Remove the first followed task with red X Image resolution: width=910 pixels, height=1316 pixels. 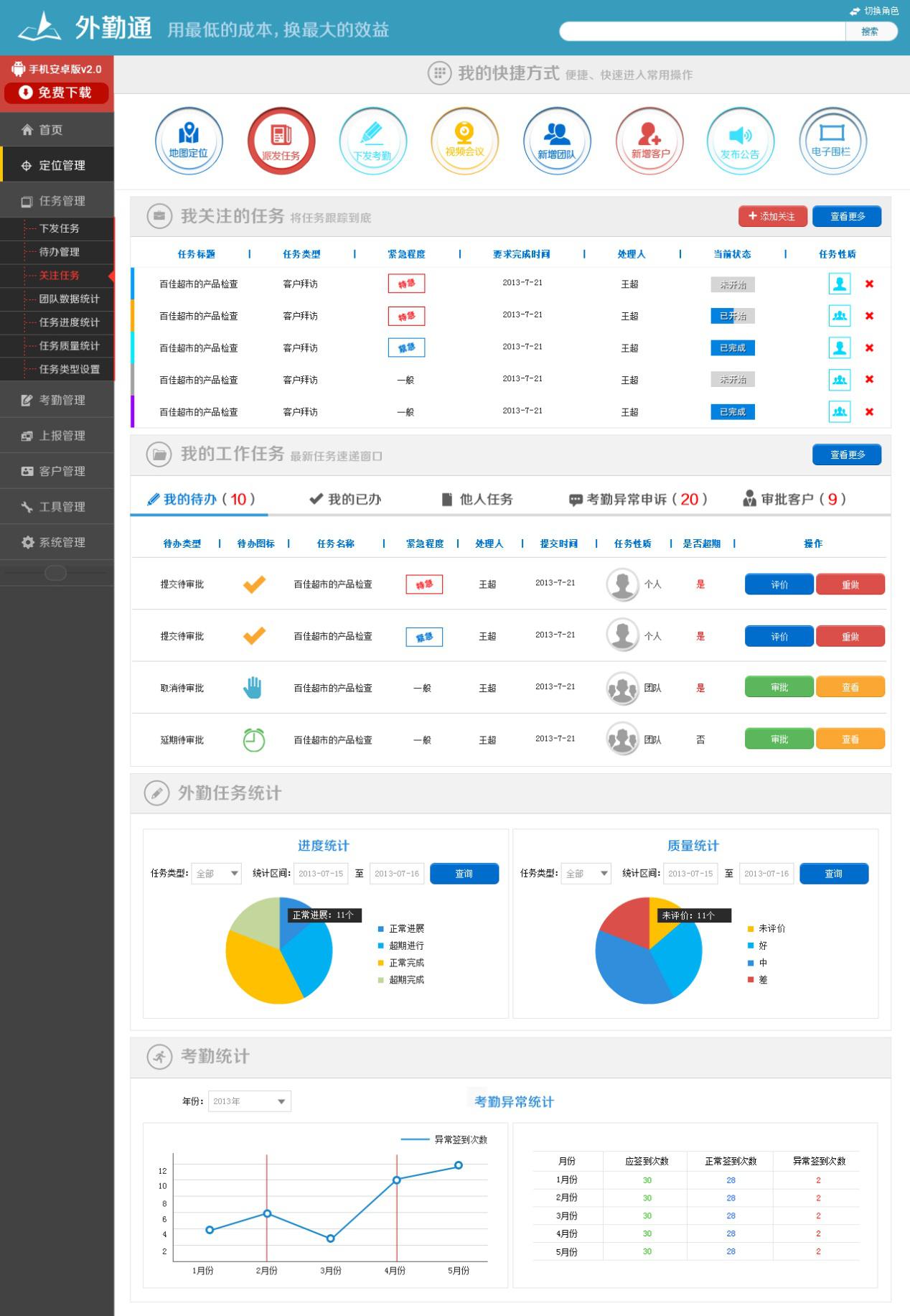(x=869, y=284)
